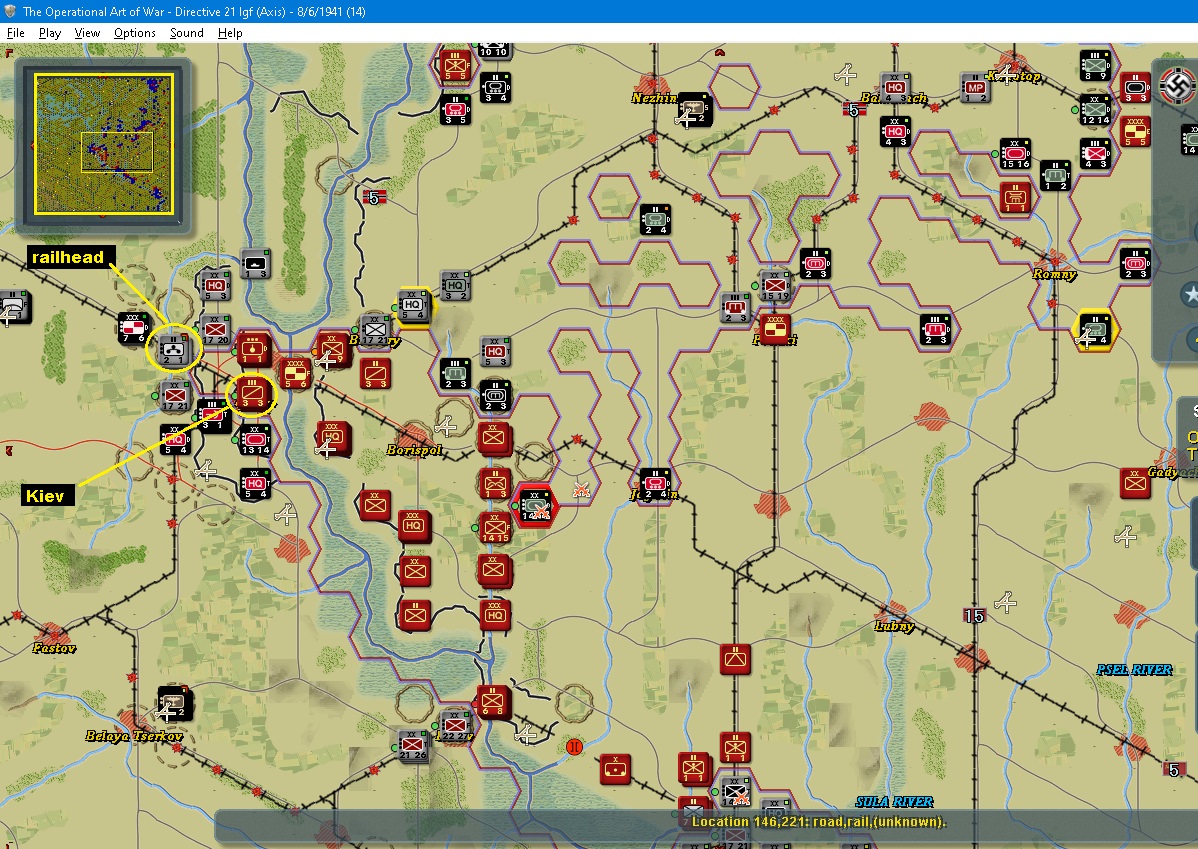This screenshot has height=849, width=1198.
Task: Select the black armored division 15-16
Action: click(x=1015, y=154)
